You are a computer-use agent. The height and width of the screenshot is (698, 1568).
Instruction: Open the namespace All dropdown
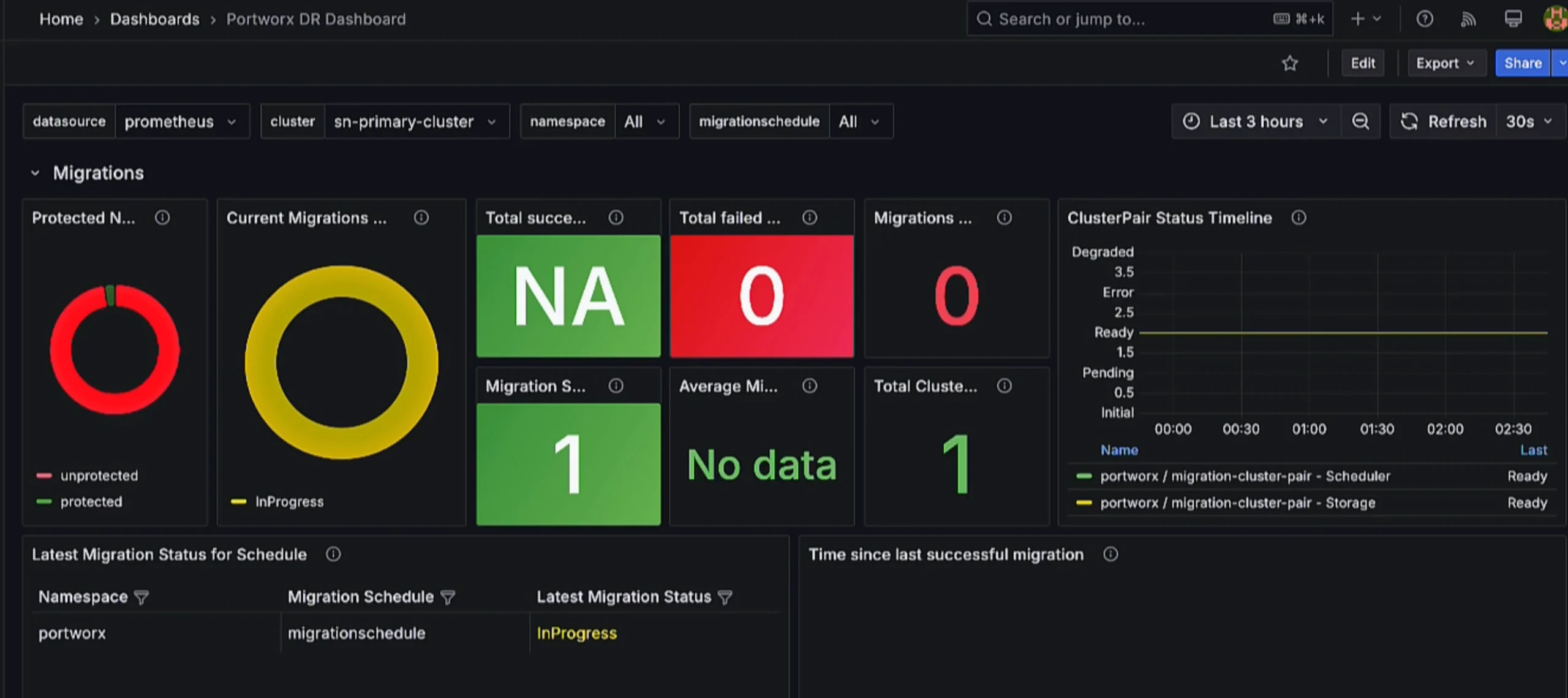pos(646,121)
